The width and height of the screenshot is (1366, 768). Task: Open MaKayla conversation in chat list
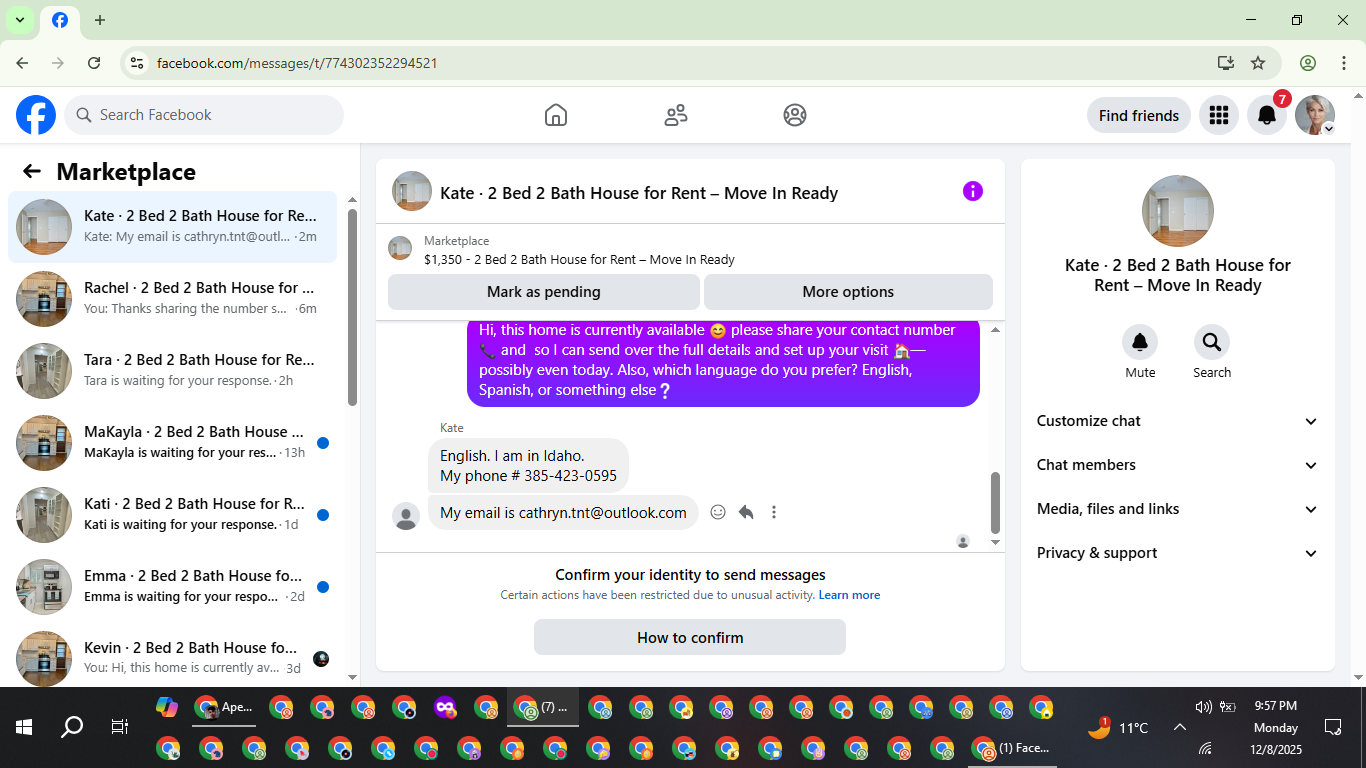[x=172, y=443]
